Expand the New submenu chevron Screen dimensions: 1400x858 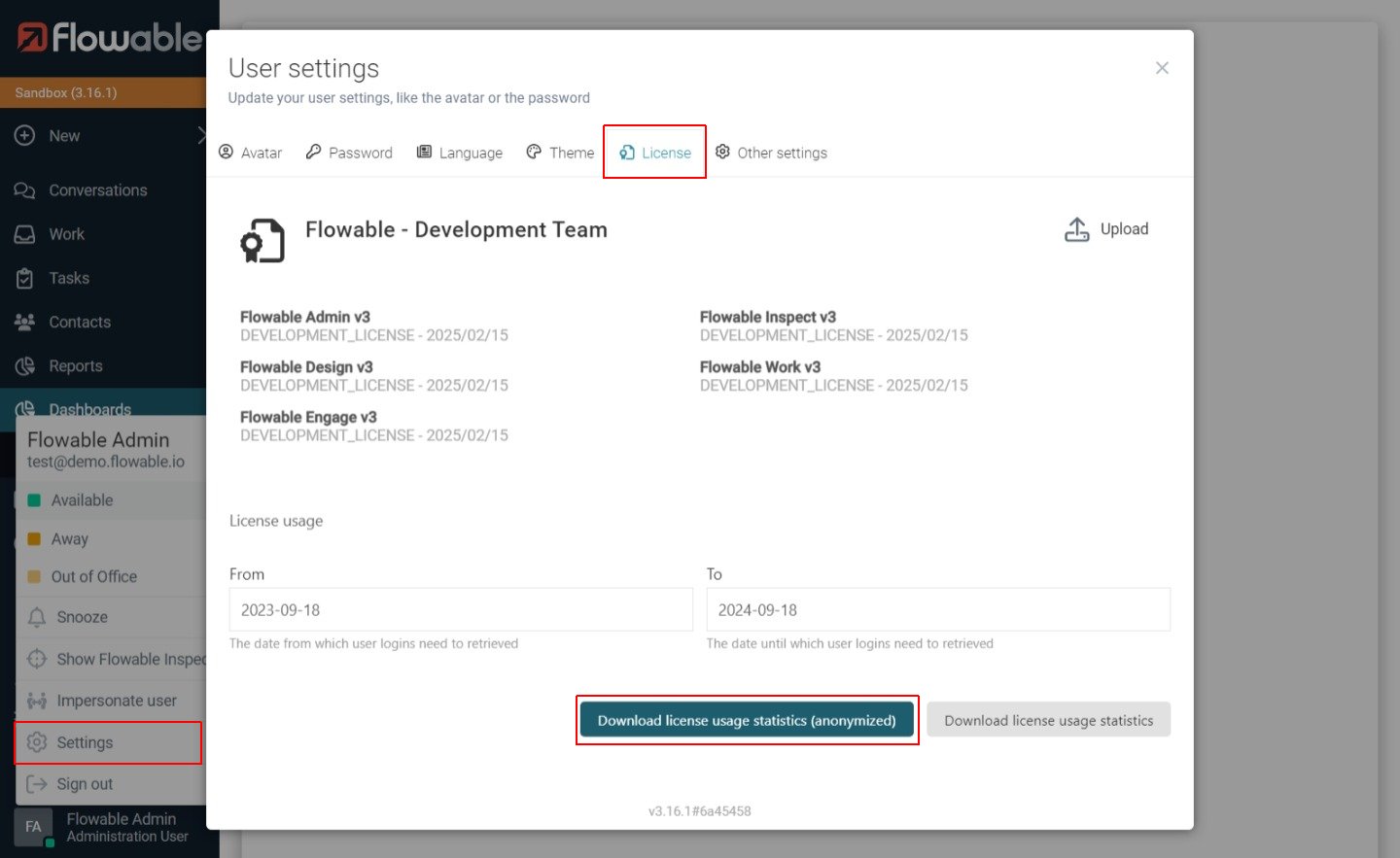(202, 135)
